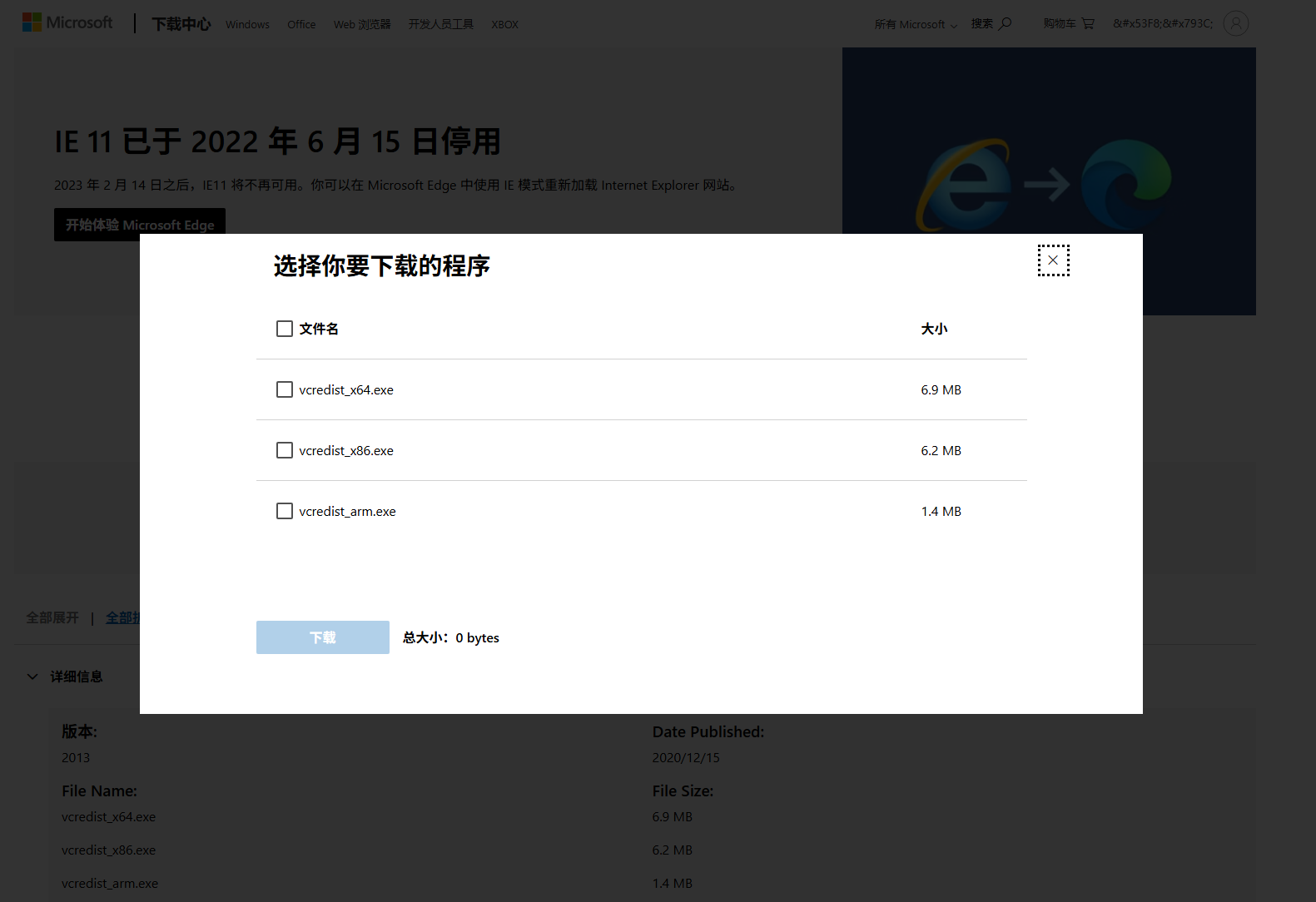The image size is (1316, 902).
Task: Click the 6.2 MB size in dialog
Action: [x=941, y=450]
